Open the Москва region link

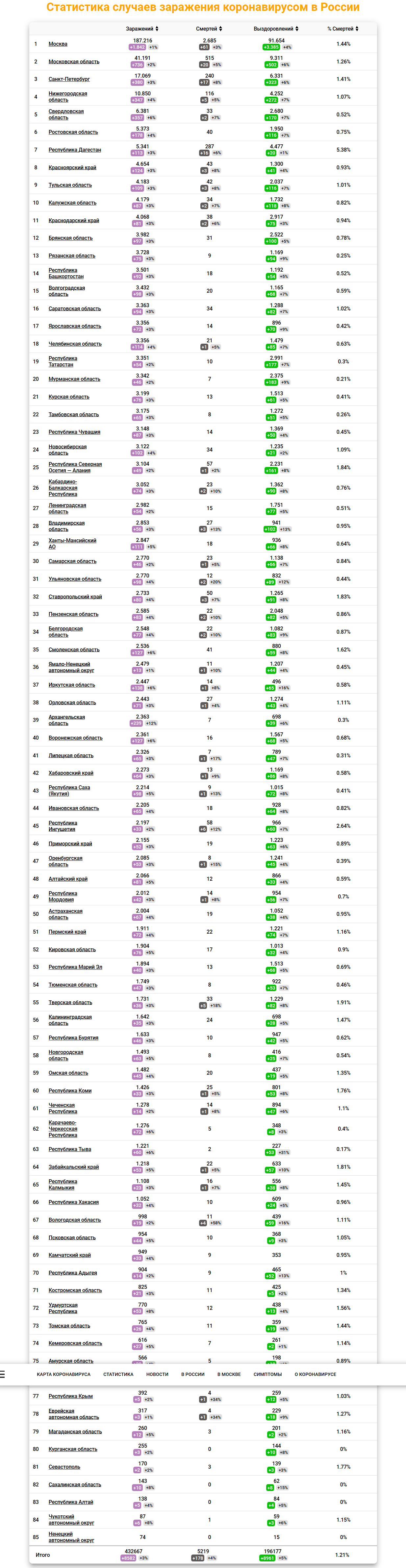pyautogui.click(x=58, y=44)
